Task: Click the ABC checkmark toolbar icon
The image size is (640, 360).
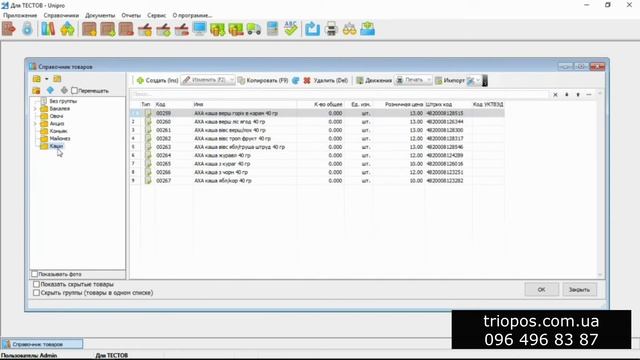Action: (x=291, y=29)
